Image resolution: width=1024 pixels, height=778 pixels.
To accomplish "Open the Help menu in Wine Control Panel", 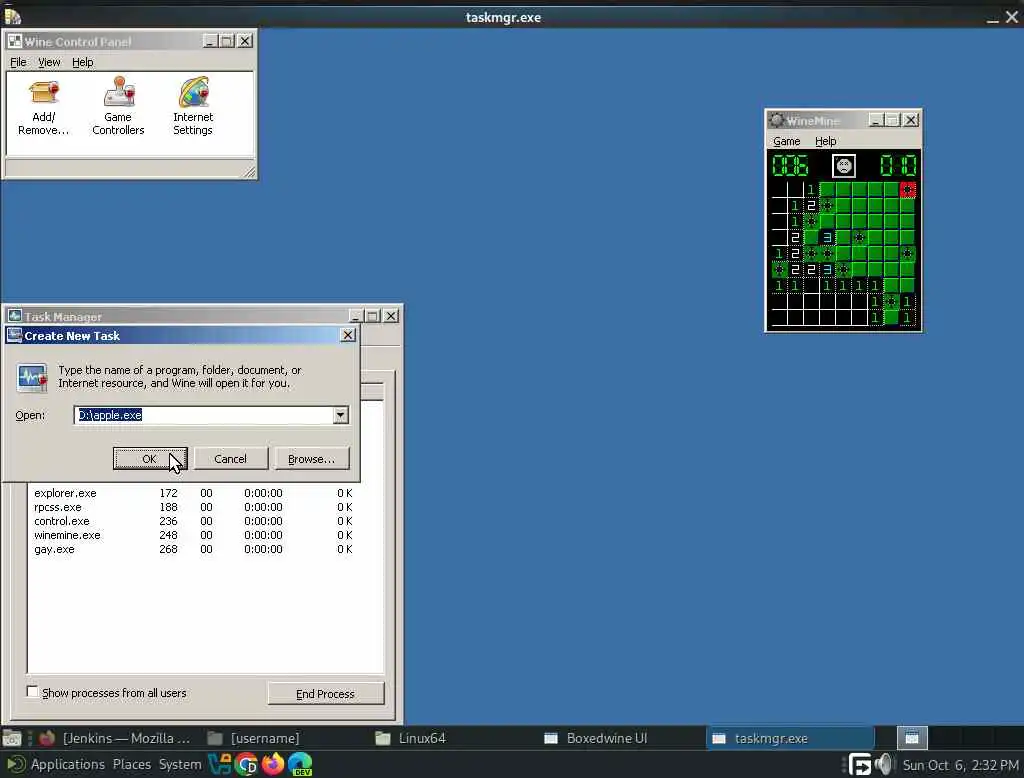I will click(x=82, y=62).
